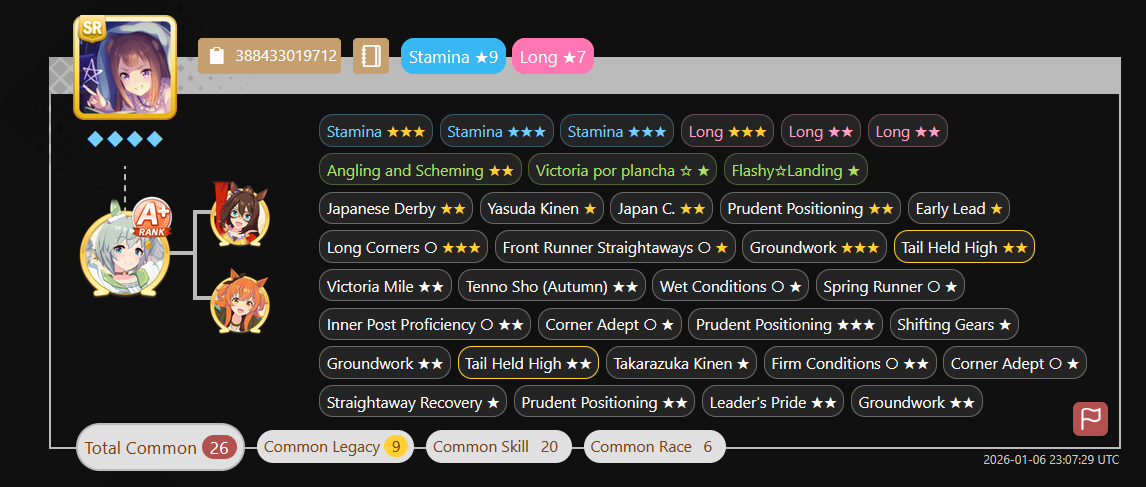Image resolution: width=1146 pixels, height=487 pixels.
Task: Click the red flag report icon
Action: (1090, 419)
